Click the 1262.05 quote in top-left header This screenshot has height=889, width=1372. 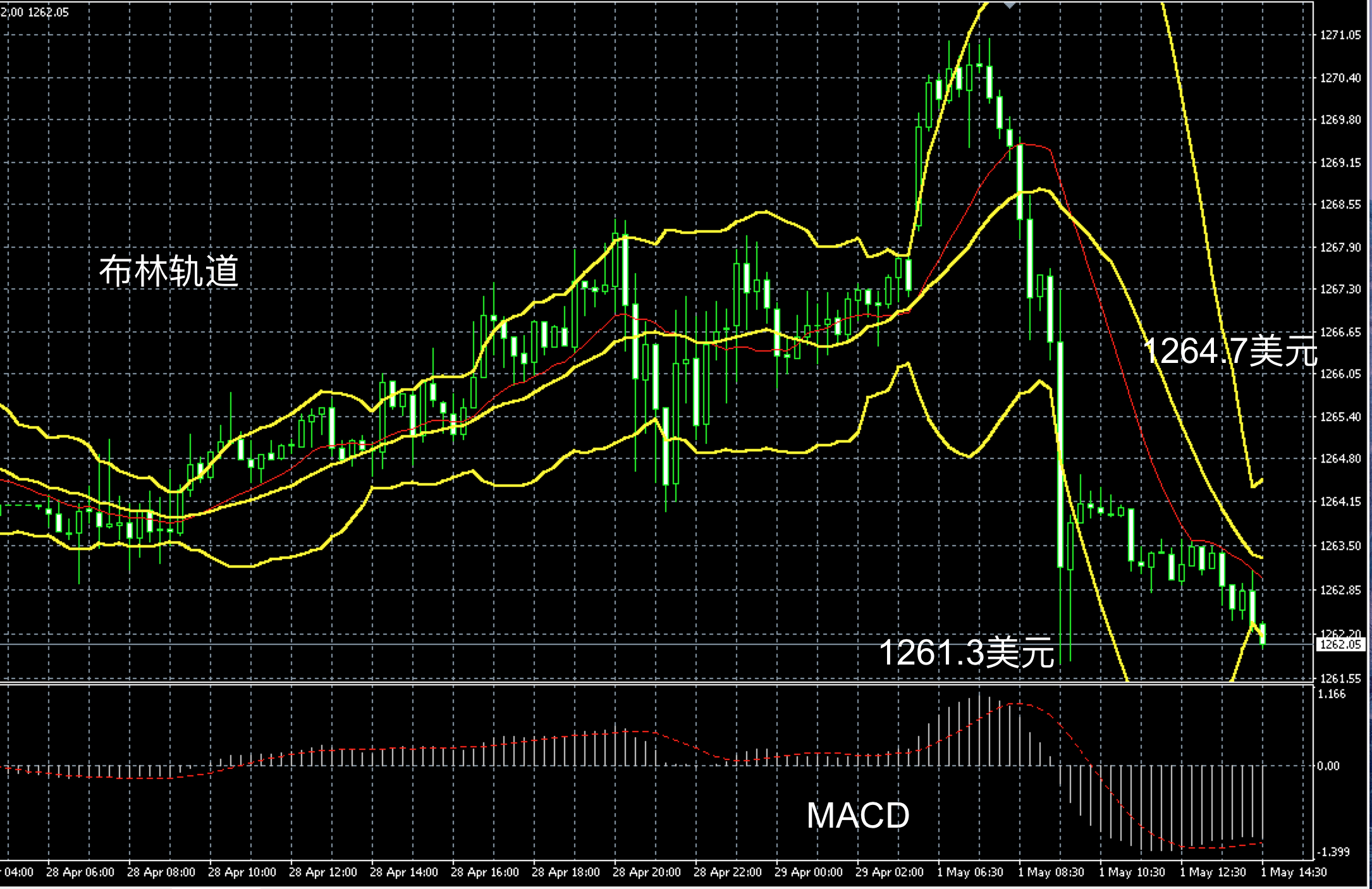coord(48,12)
